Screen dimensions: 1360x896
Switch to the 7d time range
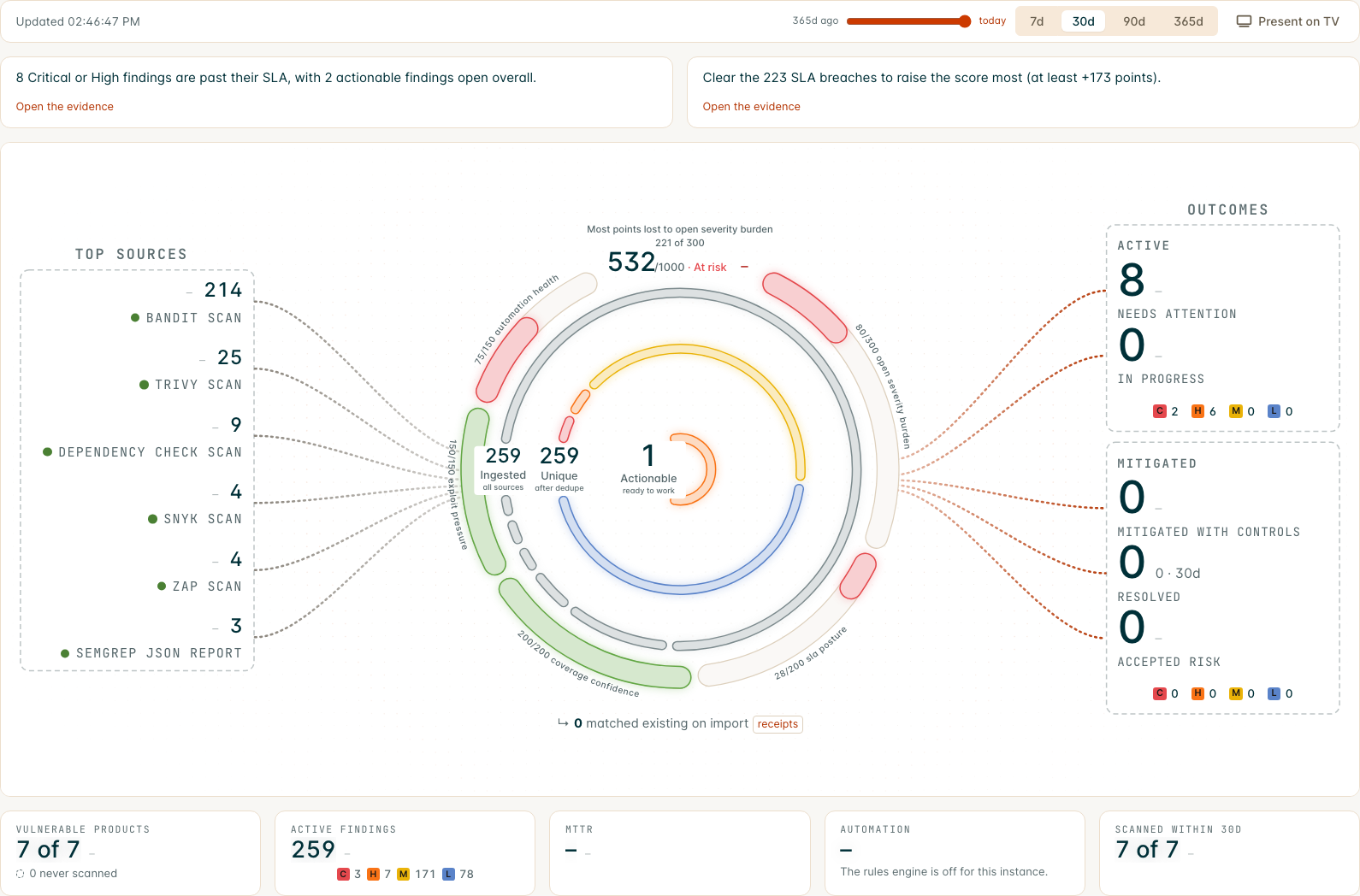click(x=1037, y=21)
